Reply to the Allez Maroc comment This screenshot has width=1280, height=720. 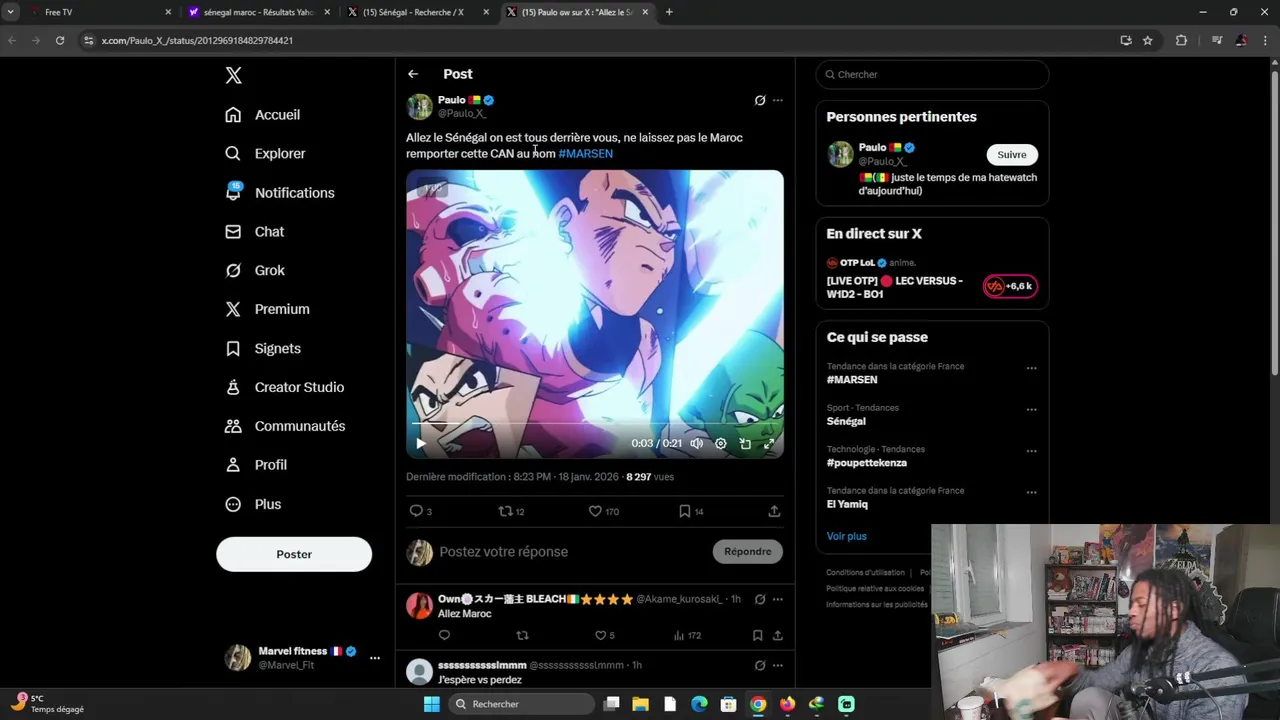pos(444,635)
